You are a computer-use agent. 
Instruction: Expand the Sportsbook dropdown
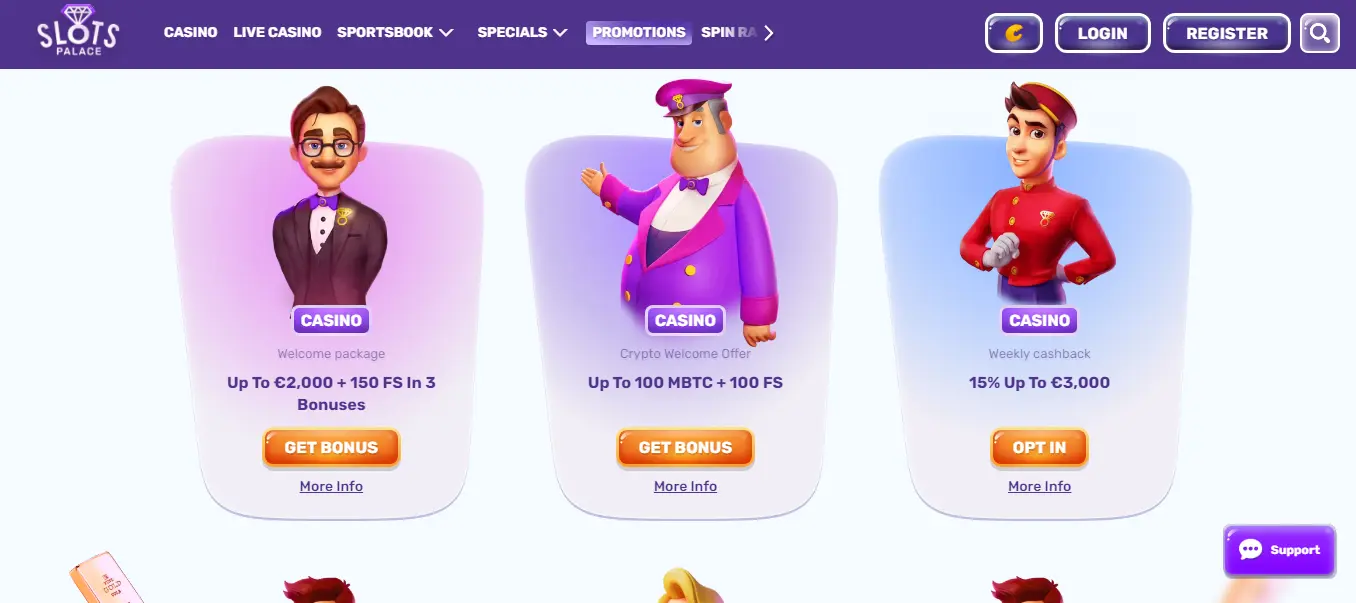[395, 32]
